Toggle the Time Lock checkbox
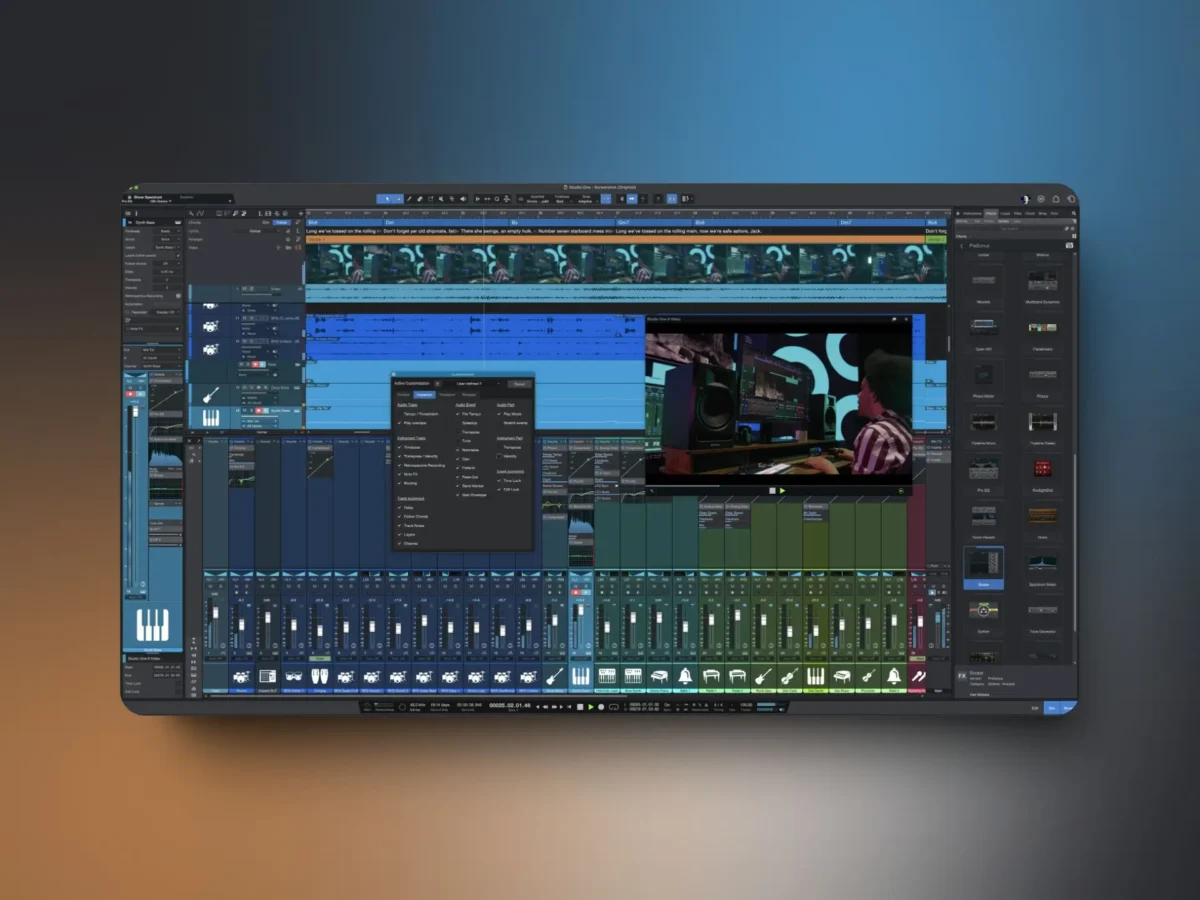Viewport: 1200px width, 900px height. click(x=499, y=481)
